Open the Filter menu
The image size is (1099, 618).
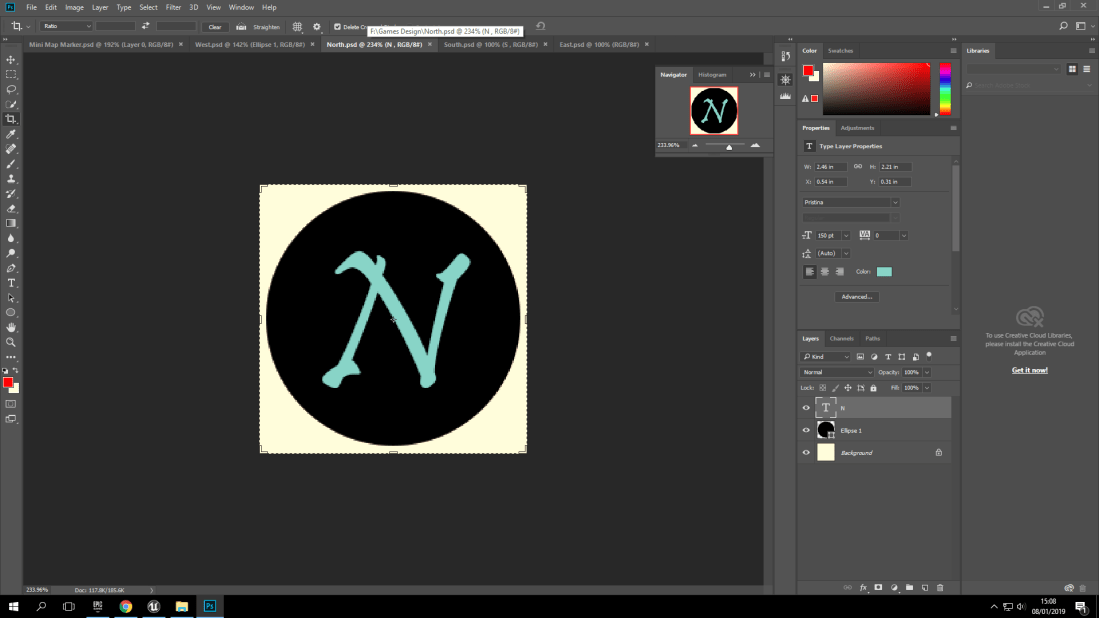(173, 7)
